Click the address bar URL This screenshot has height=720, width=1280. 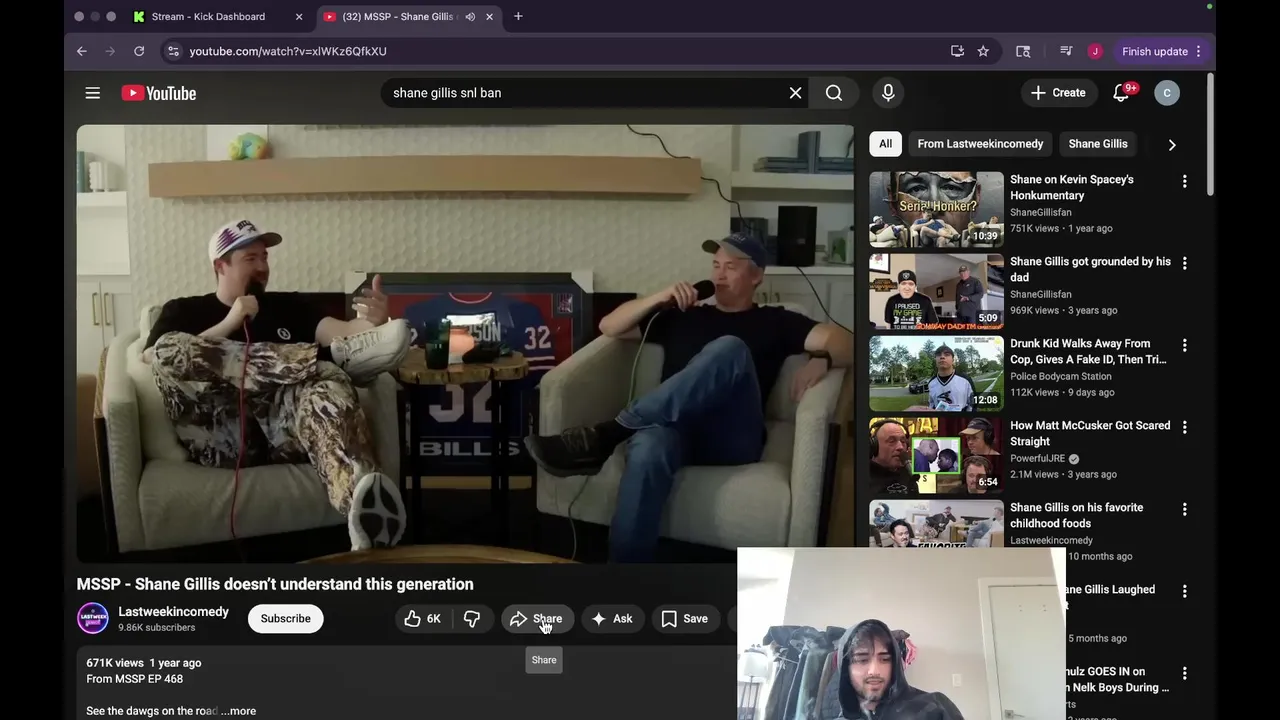[x=288, y=51]
